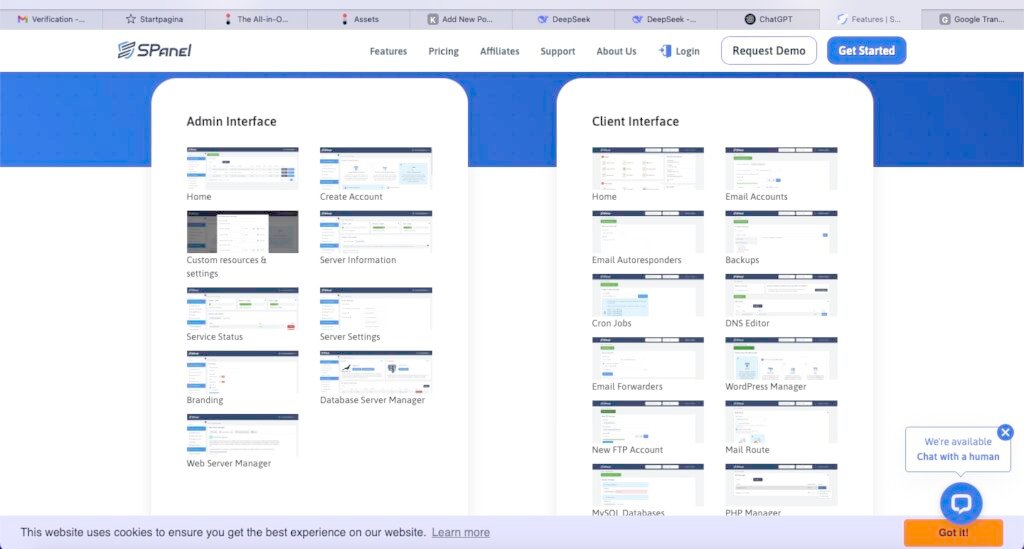
Task: Open the Features menu item
Action: (388, 51)
